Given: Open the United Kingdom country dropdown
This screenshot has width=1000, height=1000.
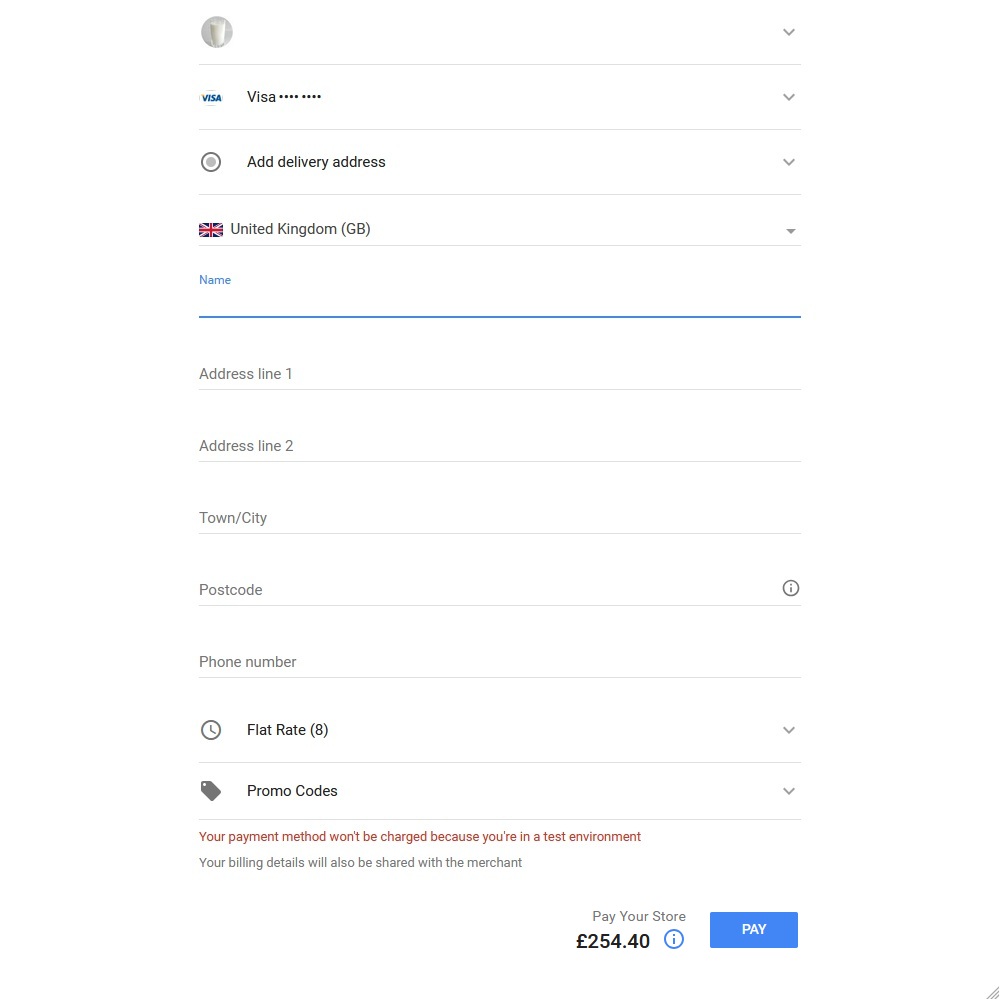Looking at the screenshot, I should point(790,231).
